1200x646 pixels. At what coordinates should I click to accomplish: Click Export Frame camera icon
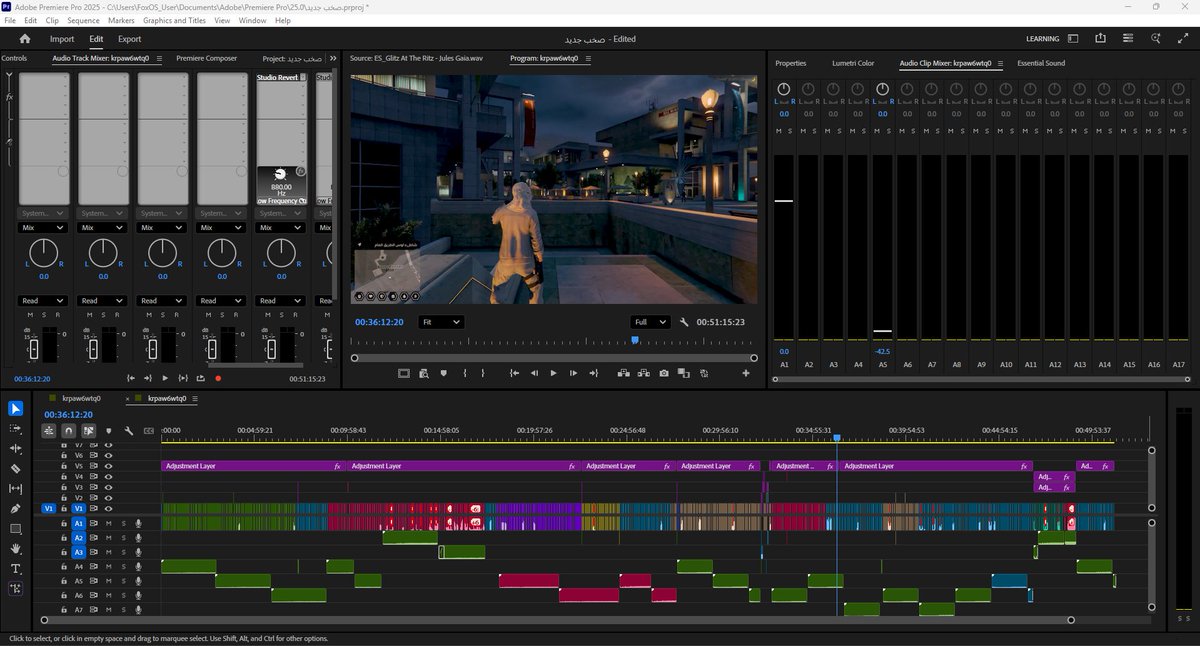pyautogui.click(x=664, y=373)
